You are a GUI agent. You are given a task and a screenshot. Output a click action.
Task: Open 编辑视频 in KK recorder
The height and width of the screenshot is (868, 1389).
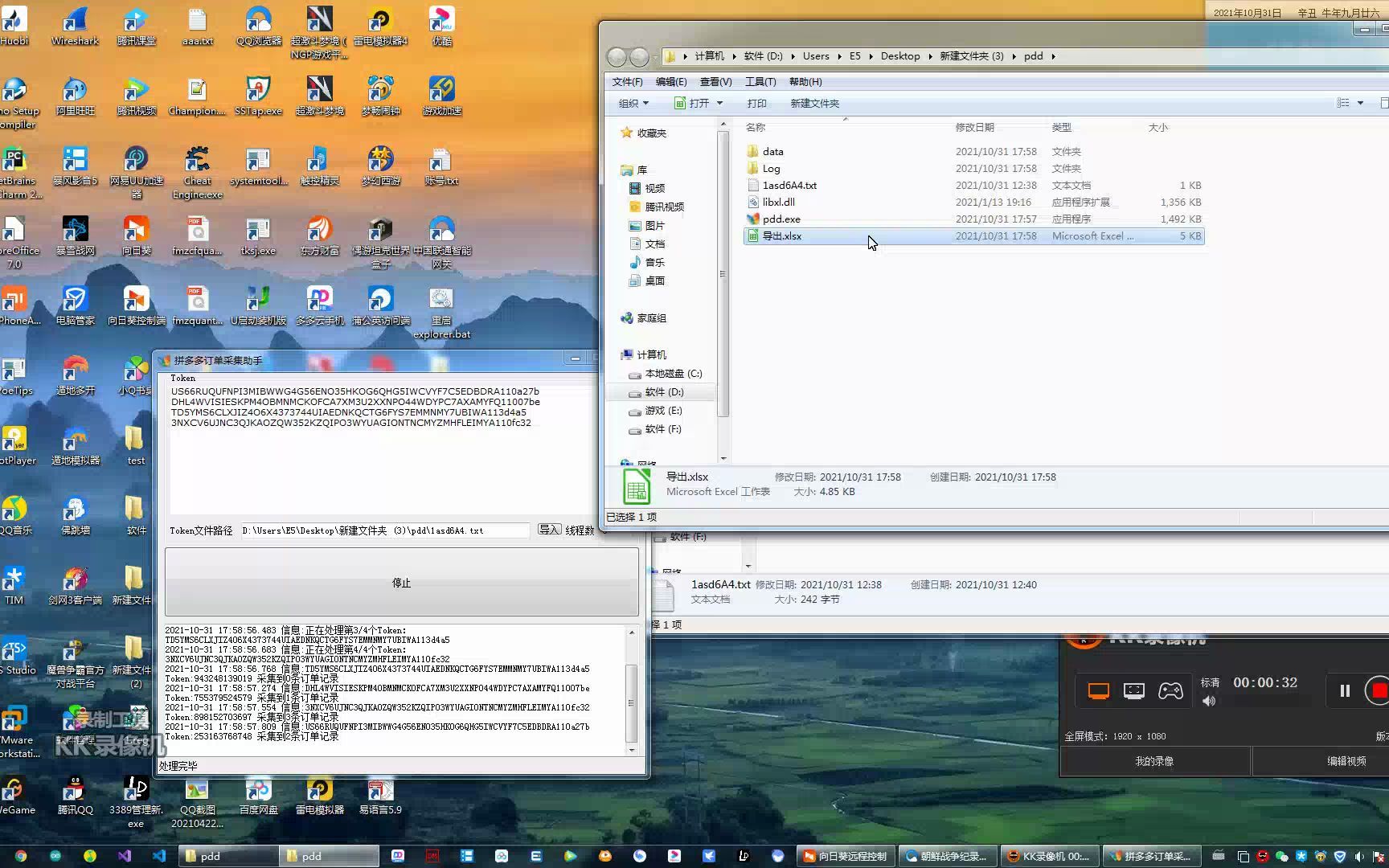pyautogui.click(x=1346, y=761)
